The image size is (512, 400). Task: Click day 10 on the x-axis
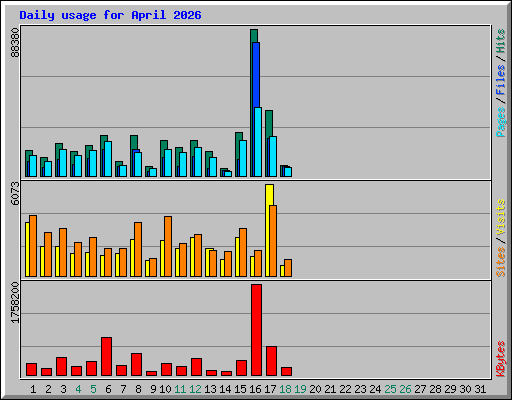[165, 389]
